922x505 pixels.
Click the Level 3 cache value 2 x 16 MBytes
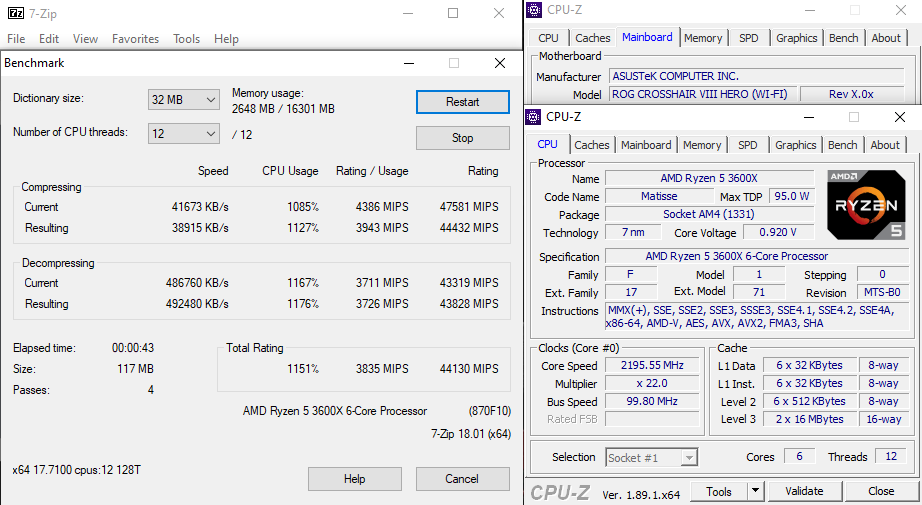click(809, 419)
